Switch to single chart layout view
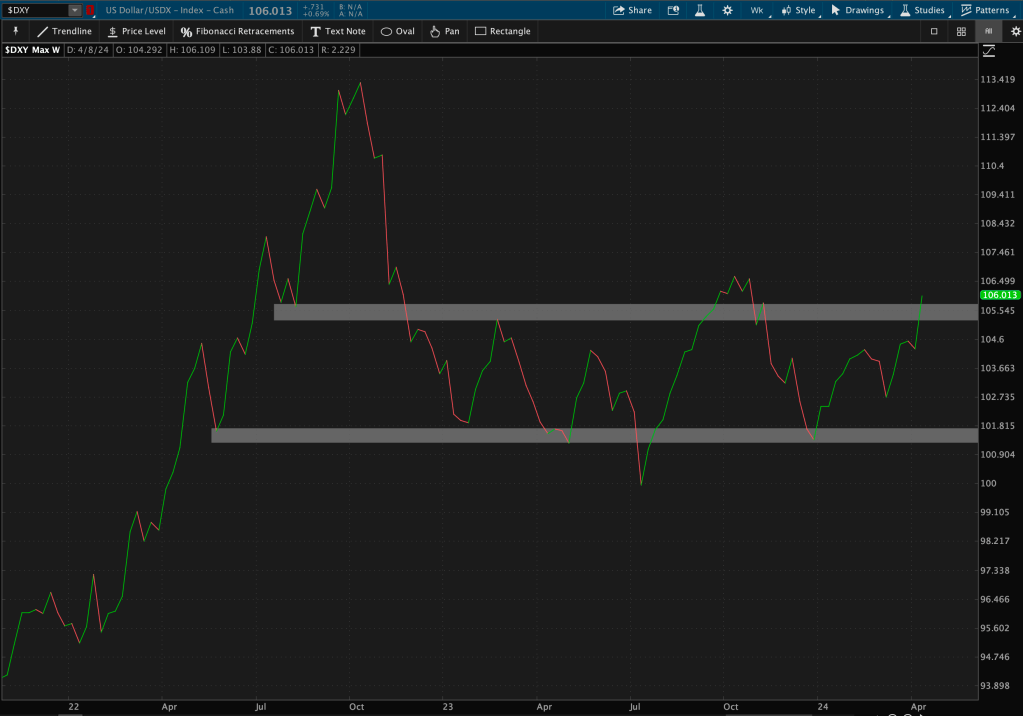 coord(934,31)
